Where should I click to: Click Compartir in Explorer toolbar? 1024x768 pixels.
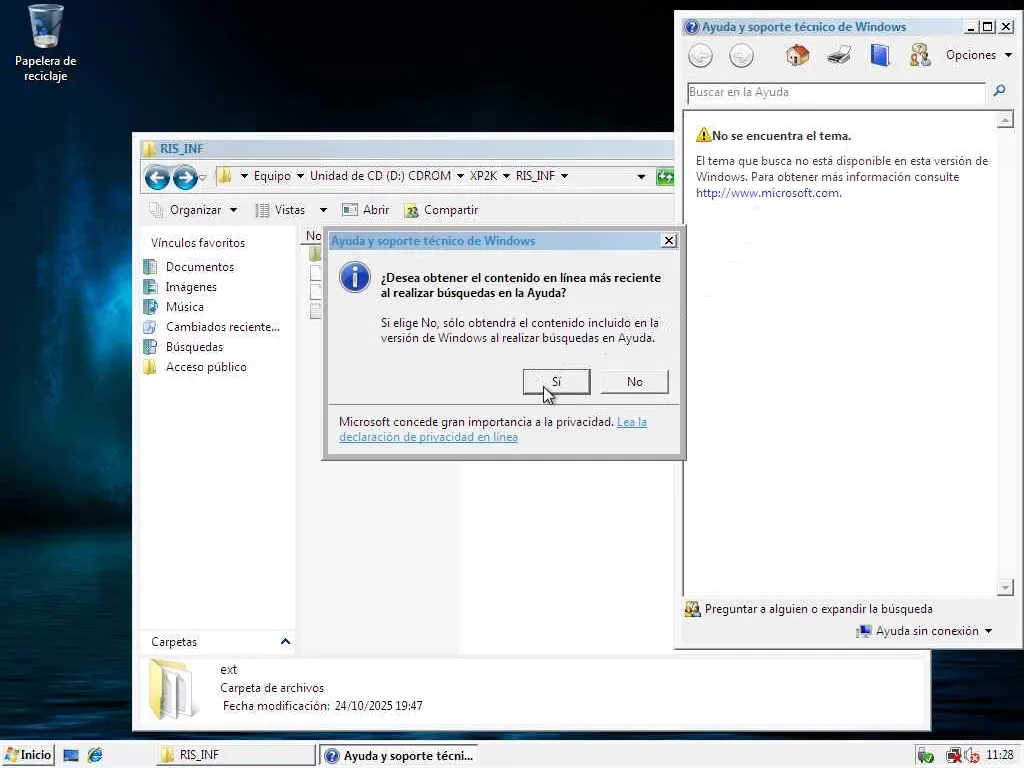point(441,210)
